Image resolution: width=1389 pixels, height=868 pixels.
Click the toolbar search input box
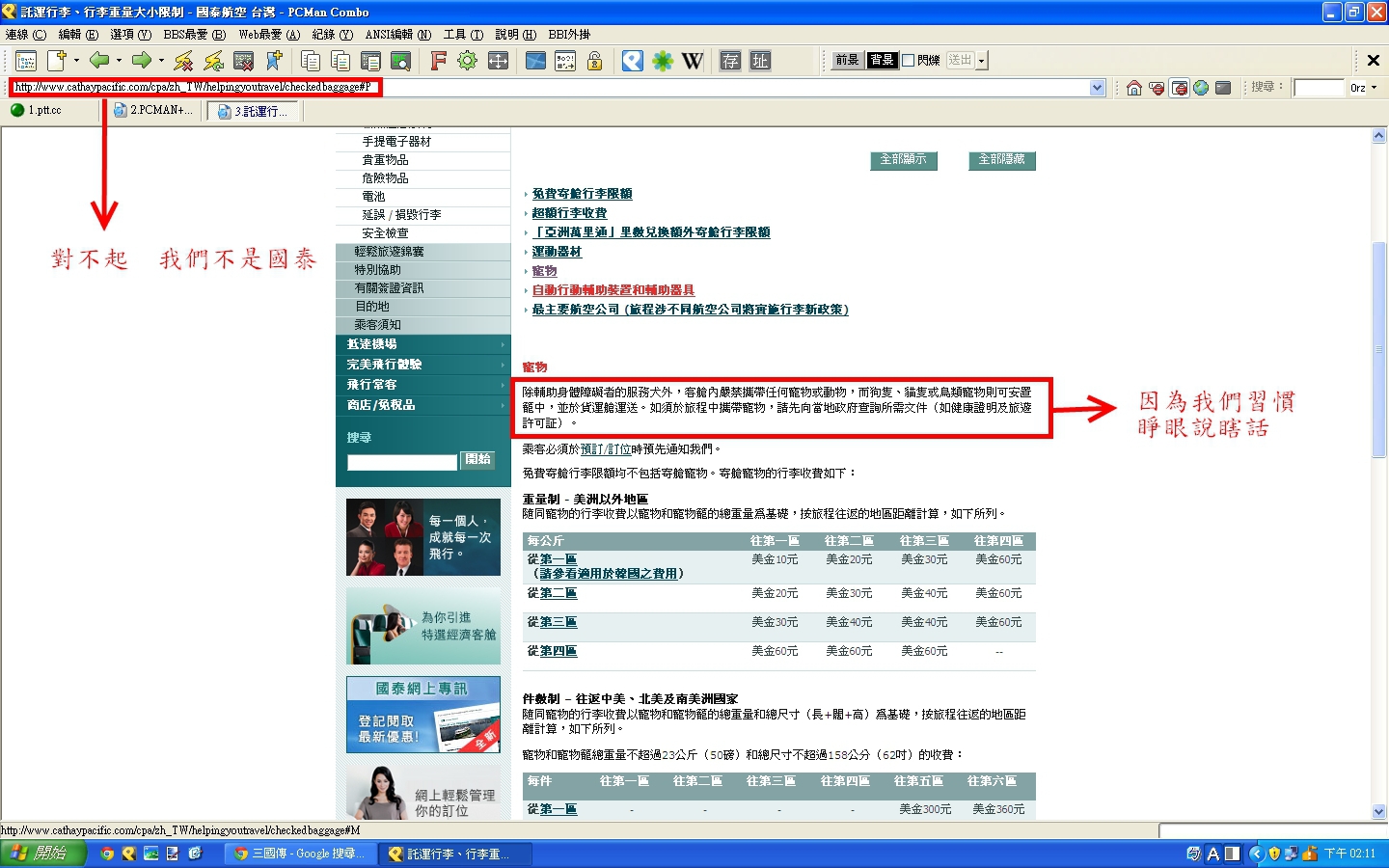(x=1319, y=88)
